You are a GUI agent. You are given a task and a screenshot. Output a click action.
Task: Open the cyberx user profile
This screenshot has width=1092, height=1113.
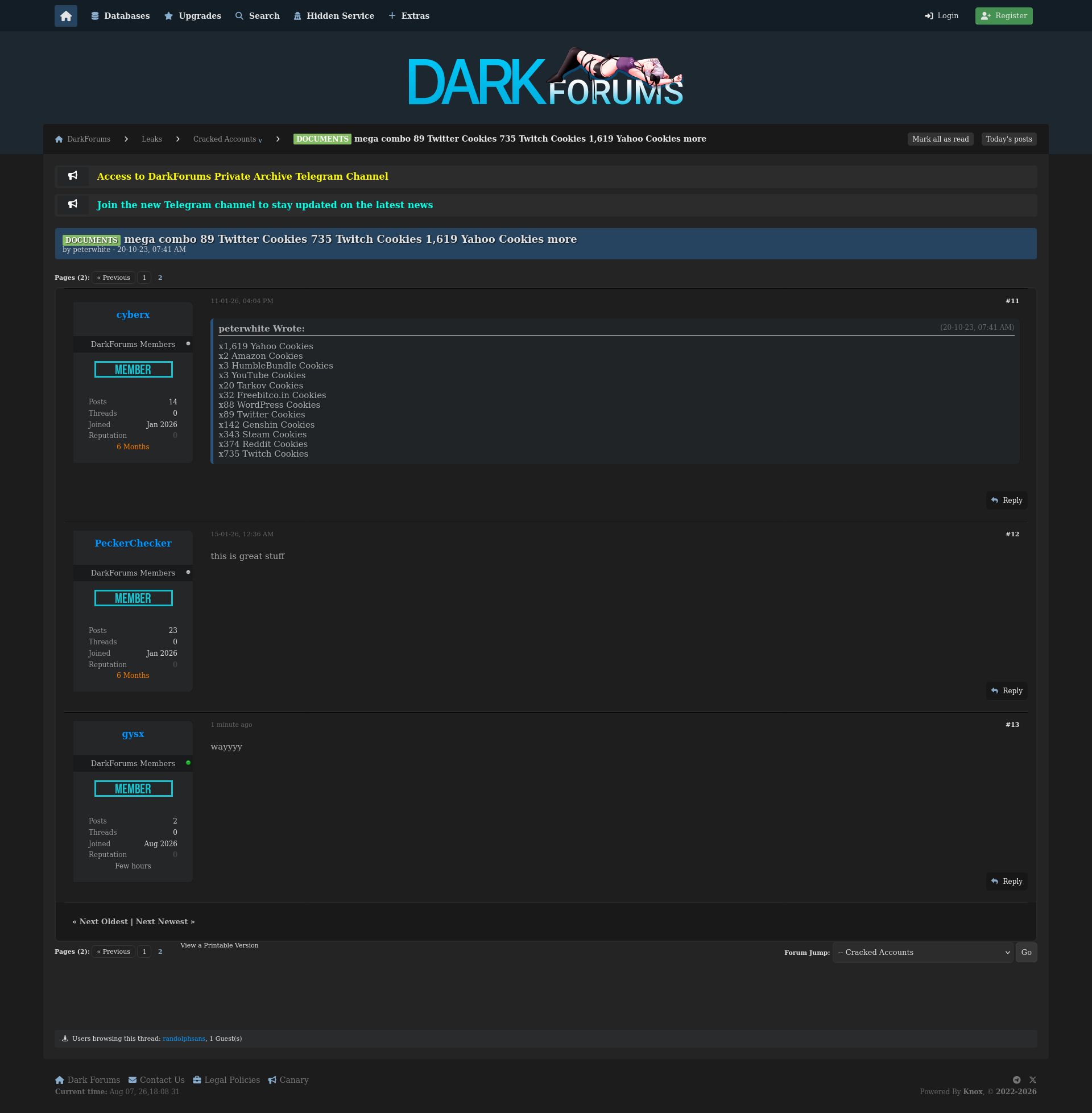[133, 315]
